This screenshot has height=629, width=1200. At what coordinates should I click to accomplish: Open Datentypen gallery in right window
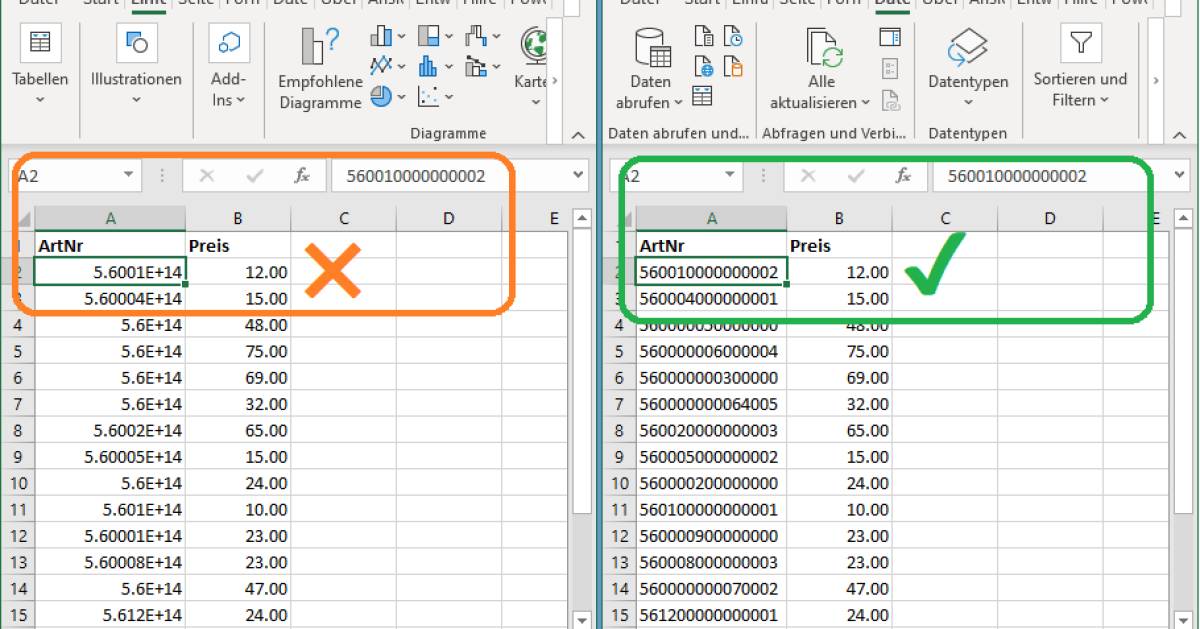968,68
